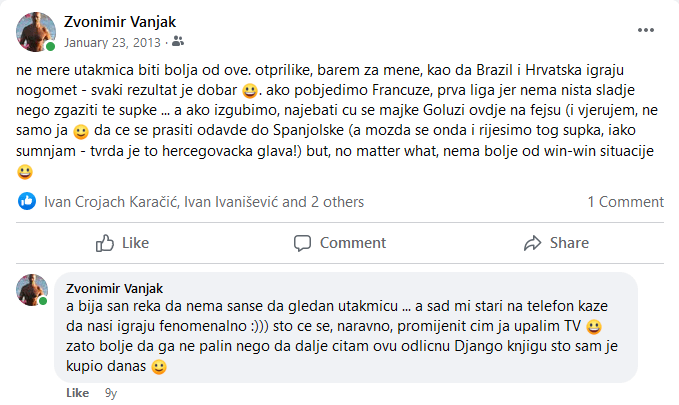
Task: Click the blue thumbs-up reaction icon
Action: pyautogui.click(x=27, y=201)
